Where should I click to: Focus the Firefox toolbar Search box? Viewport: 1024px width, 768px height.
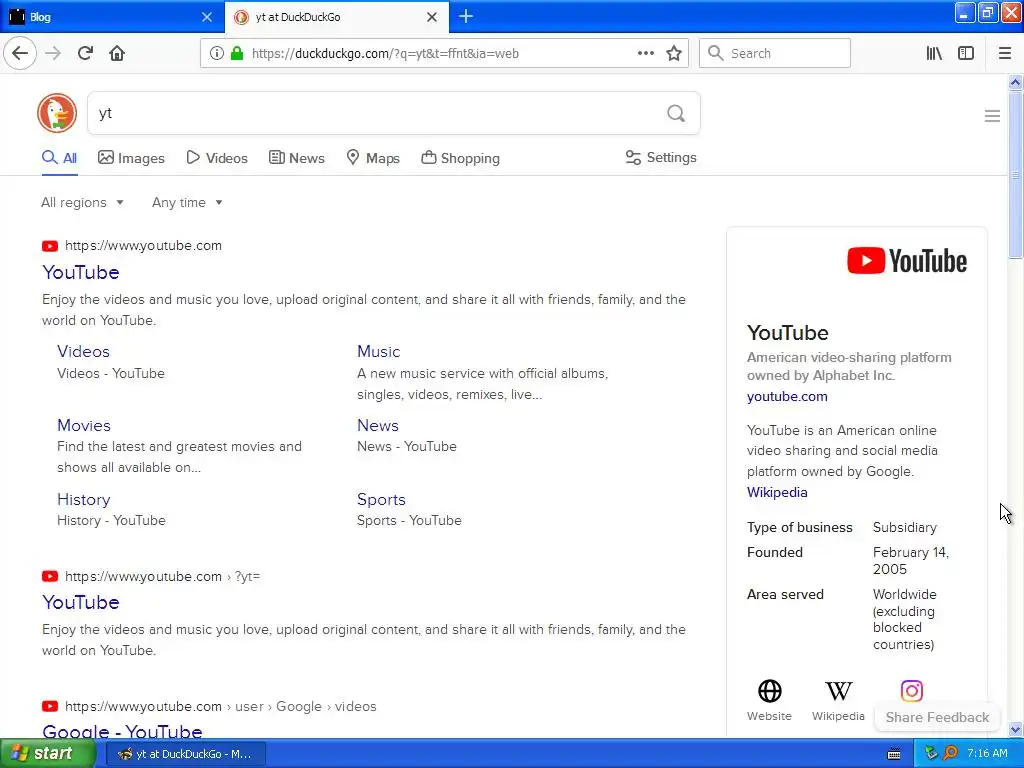[775, 53]
